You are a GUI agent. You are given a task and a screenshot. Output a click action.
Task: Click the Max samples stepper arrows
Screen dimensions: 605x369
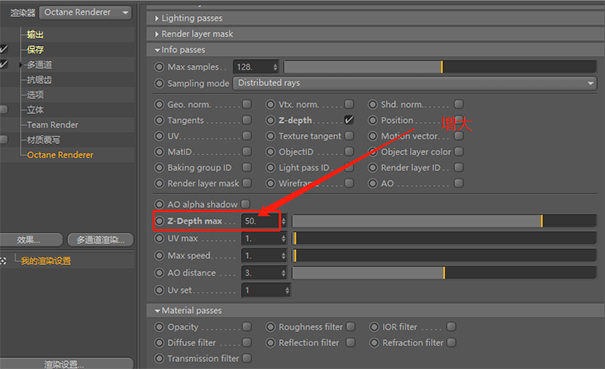coord(275,67)
